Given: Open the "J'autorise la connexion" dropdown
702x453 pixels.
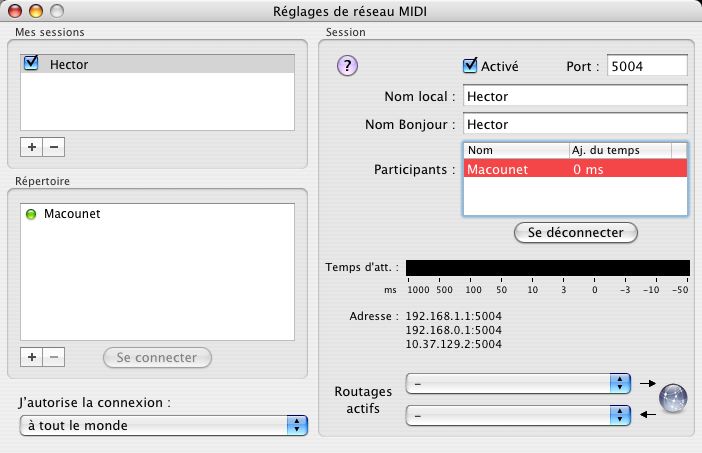Looking at the screenshot, I should tap(163, 425).
